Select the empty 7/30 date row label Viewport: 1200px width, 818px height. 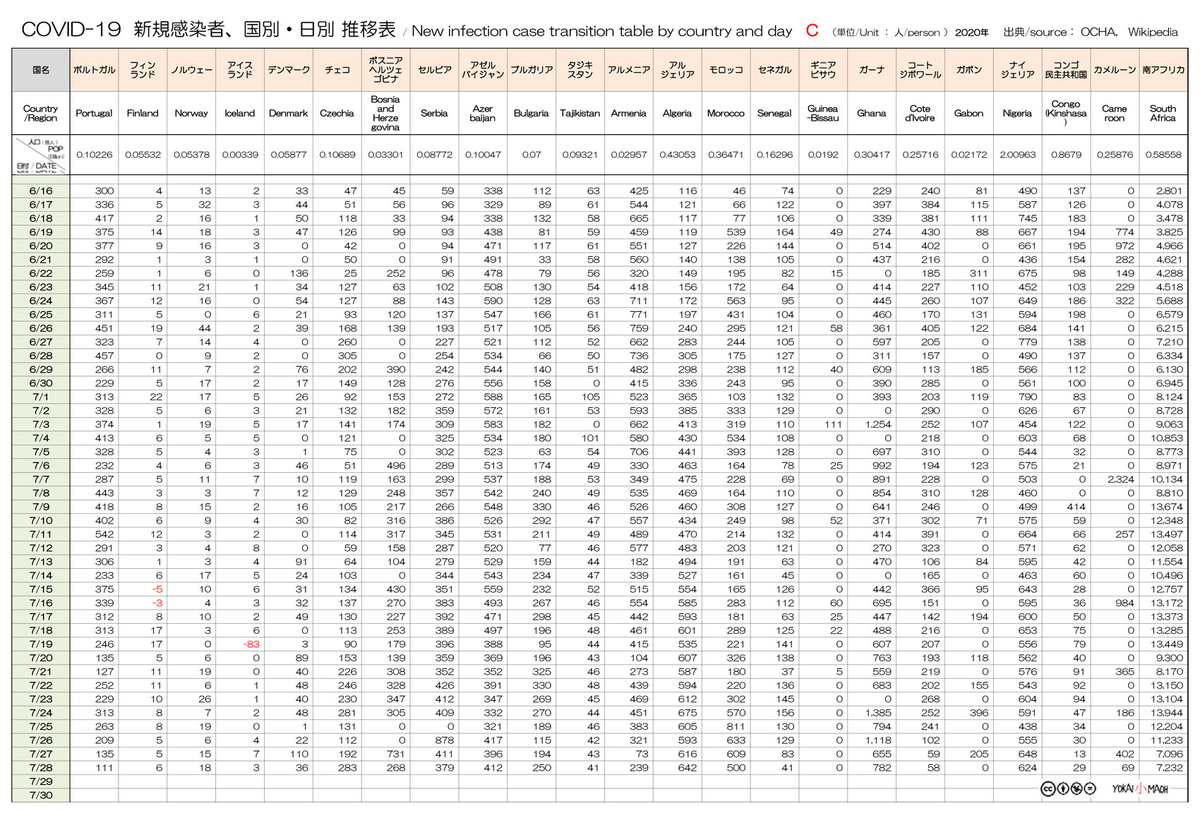click(x=40, y=795)
